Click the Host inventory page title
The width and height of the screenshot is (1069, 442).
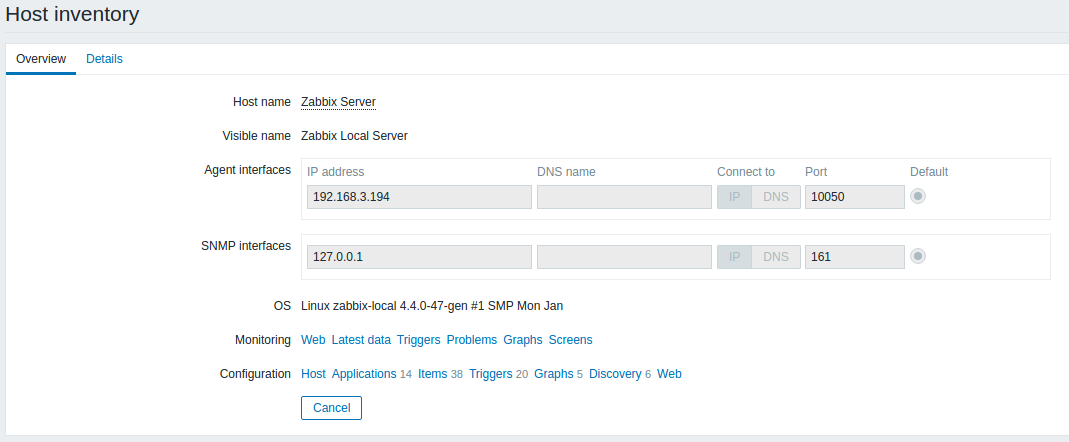coord(72,14)
